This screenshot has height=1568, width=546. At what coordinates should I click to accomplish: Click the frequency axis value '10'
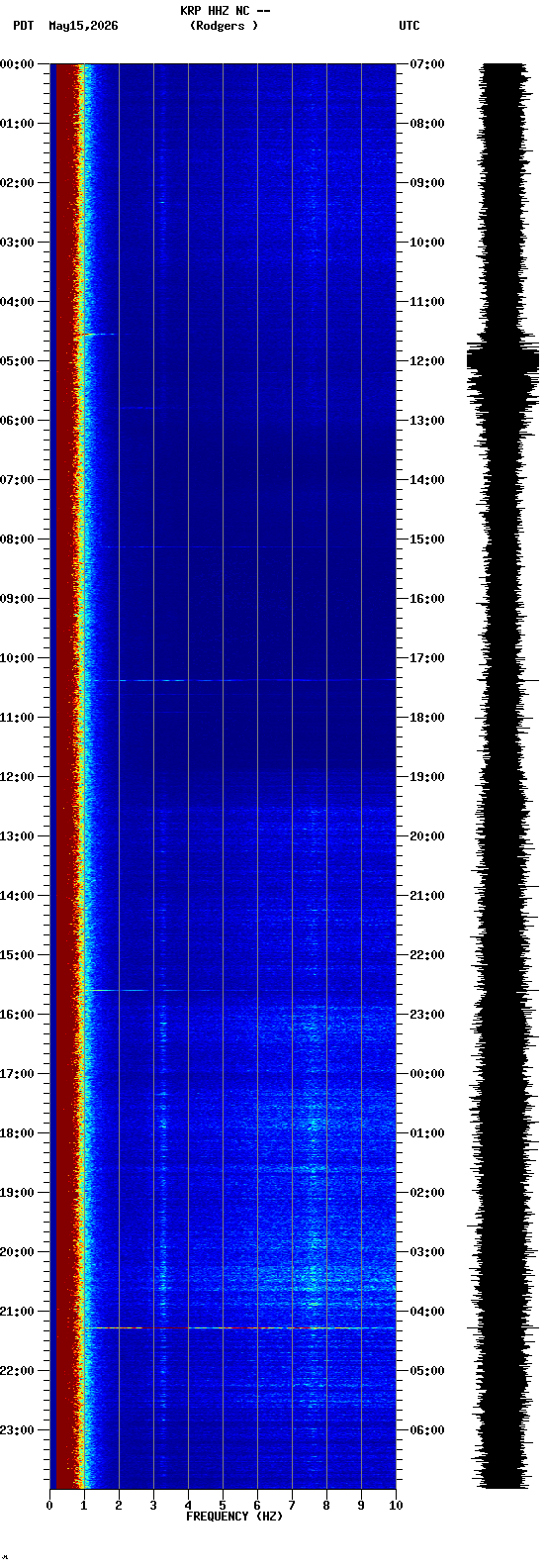pyautogui.click(x=396, y=1506)
